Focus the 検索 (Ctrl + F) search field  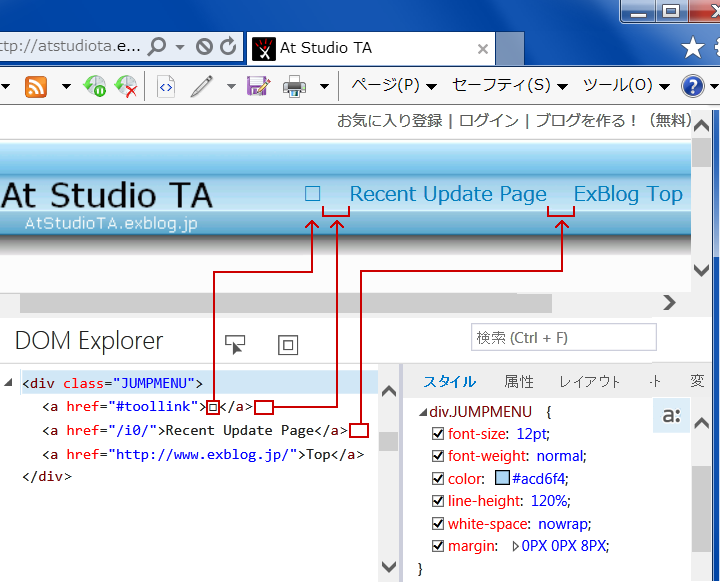563,337
